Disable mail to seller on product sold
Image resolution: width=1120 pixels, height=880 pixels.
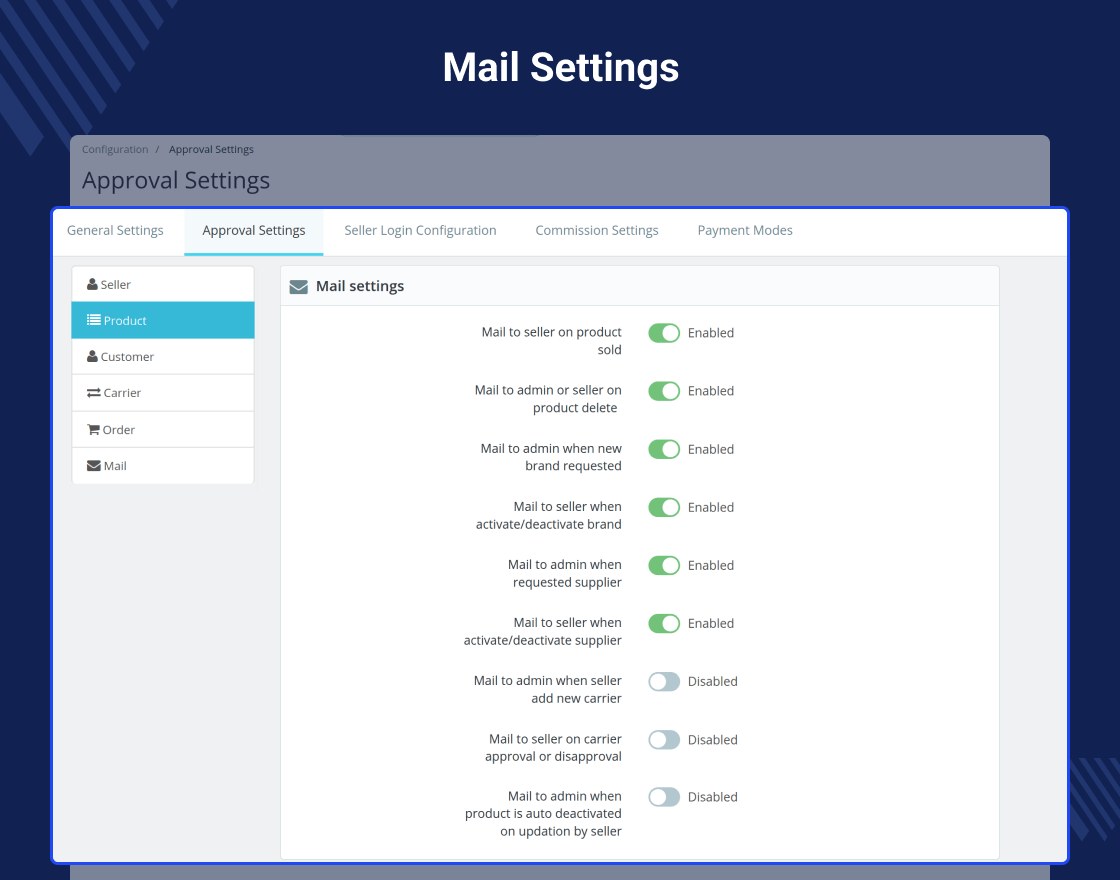click(664, 333)
